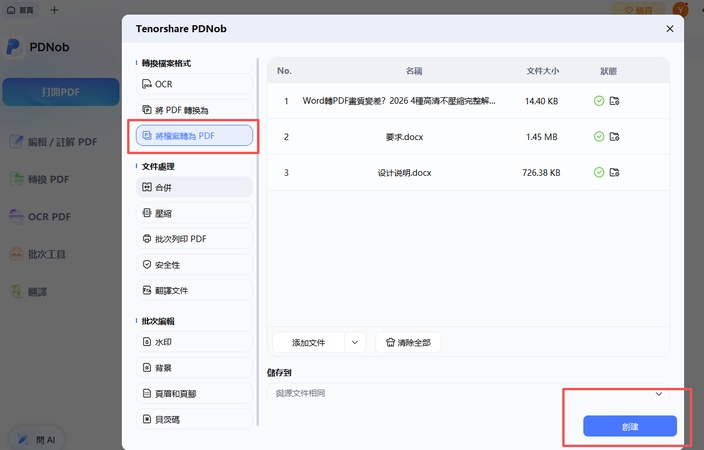Image resolution: width=704 pixels, height=450 pixels.
Task: Click the 問 AI button in main window
Action: (37, 440)
